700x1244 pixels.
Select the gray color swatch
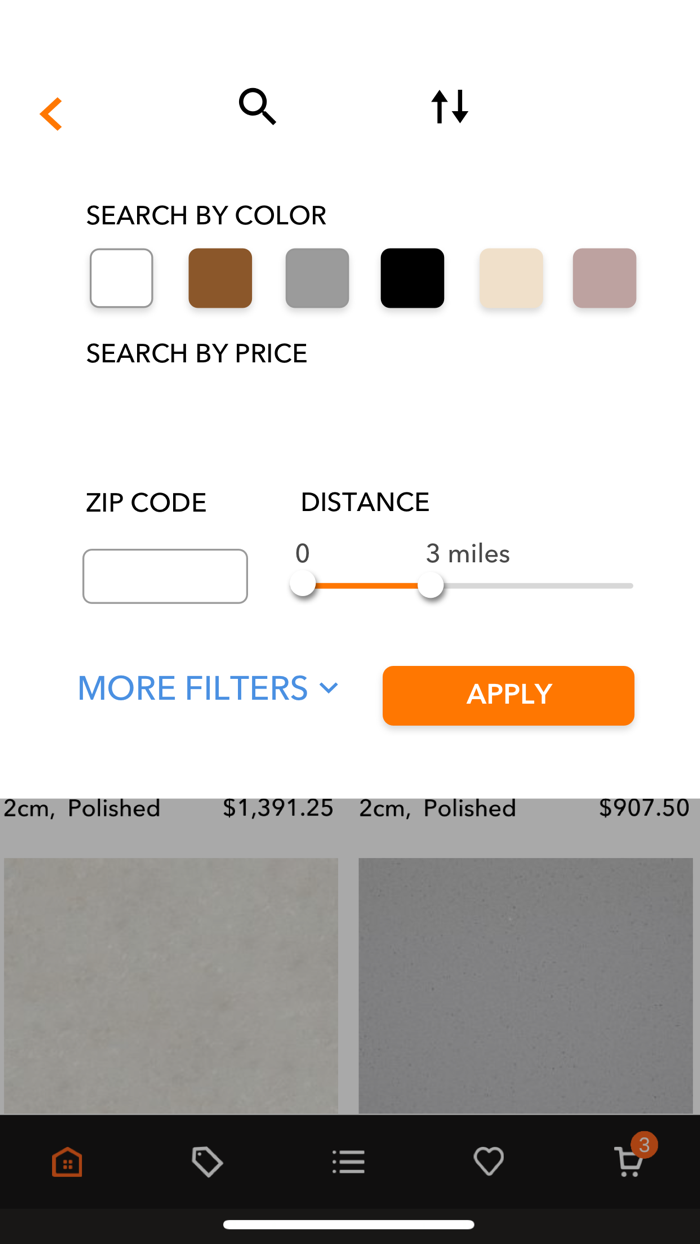[x=316, y=278]
